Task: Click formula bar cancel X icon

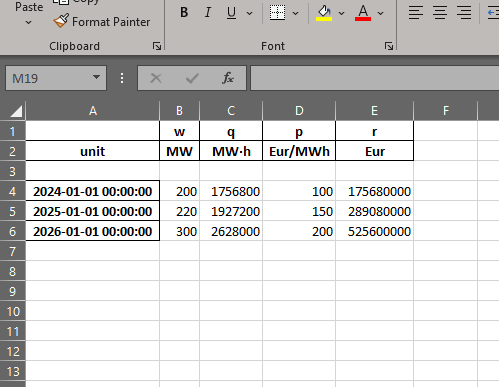Action: coord(156,78)
